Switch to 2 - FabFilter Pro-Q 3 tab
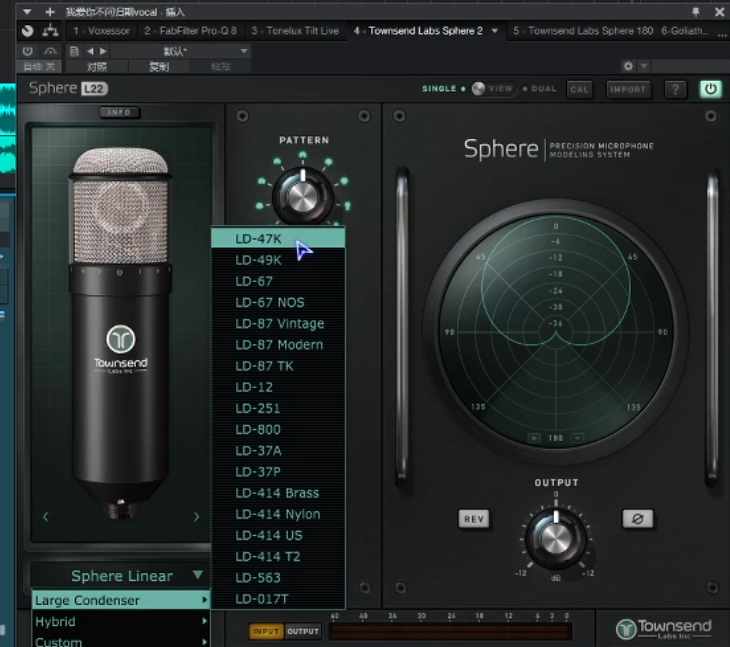Screen dimensions: 730x647 190,31
